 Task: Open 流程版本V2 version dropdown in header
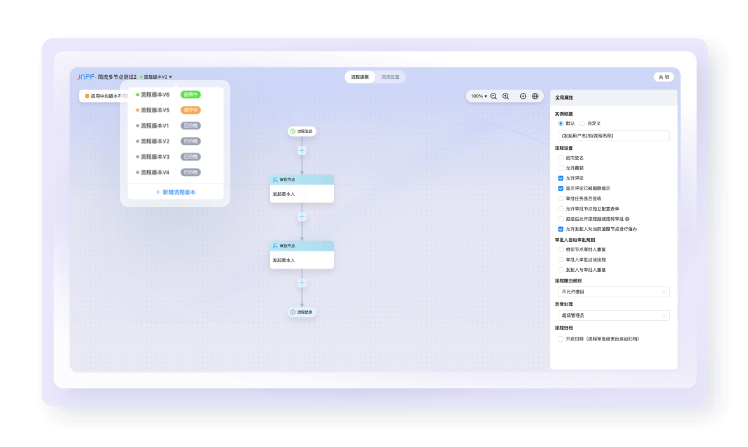(156, 77)
